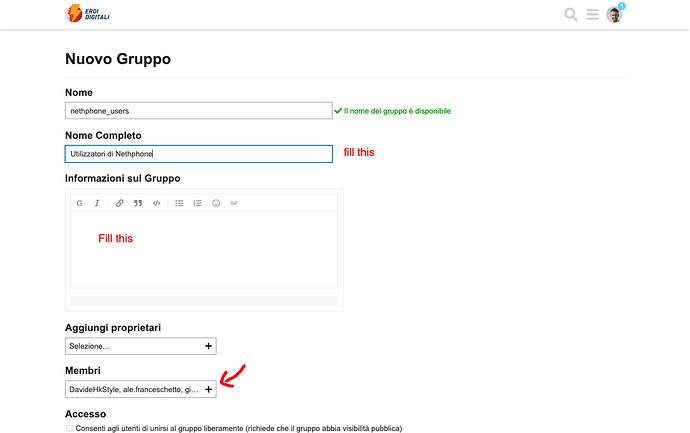Open the hamburger menu icon

pyautogui.click(x=592, y=15)
